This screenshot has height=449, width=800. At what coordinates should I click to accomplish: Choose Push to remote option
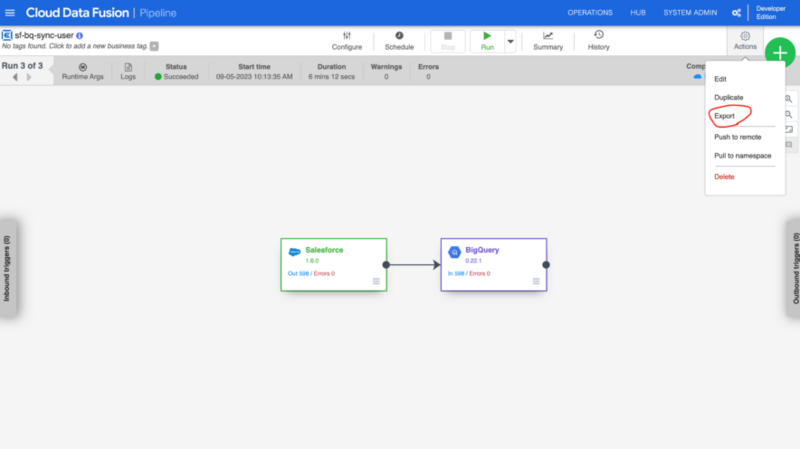[737, 137]
